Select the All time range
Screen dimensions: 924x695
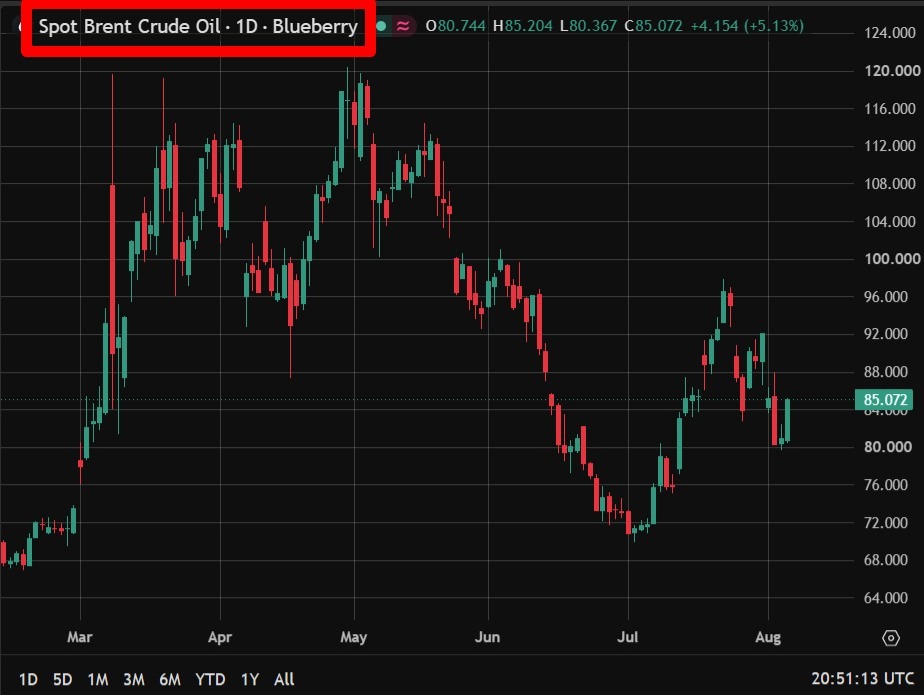284,680
